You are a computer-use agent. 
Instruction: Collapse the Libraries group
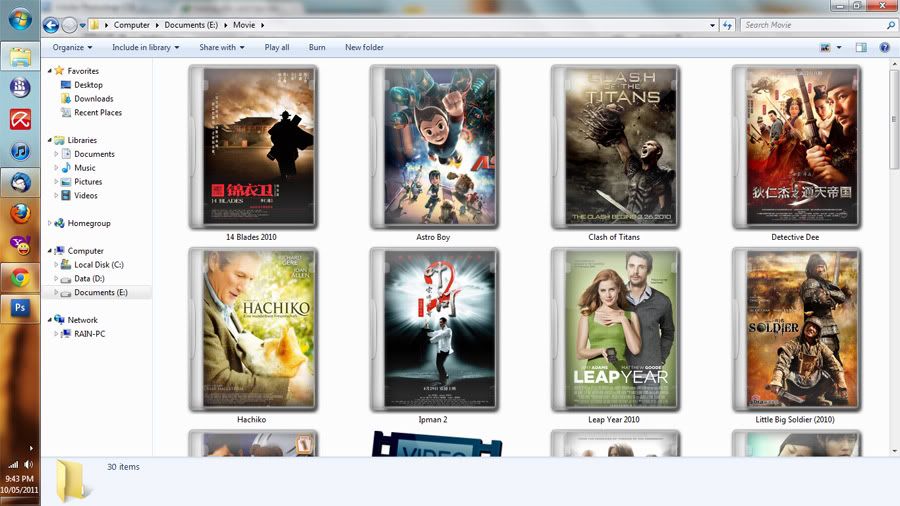tap(49, 140)
